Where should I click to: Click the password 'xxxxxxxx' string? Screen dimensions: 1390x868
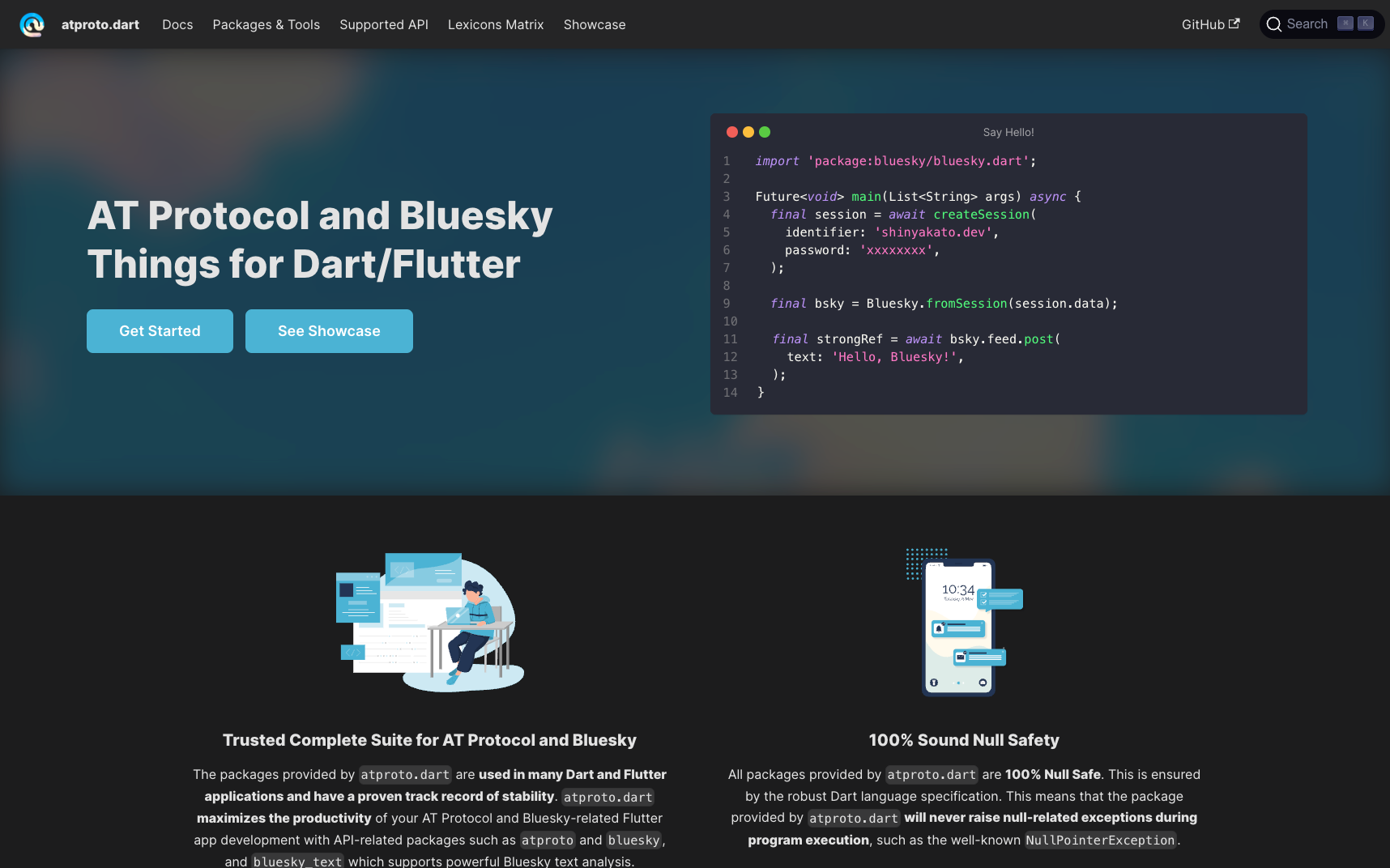pyautogui.click(x=896, y=250)
